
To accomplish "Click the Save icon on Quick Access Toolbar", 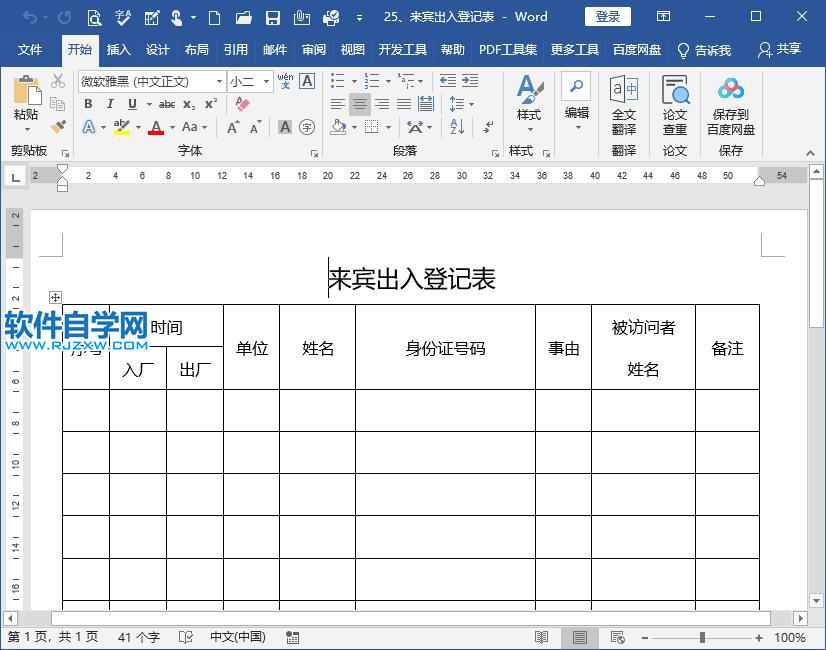I will pyautogui.click(x=272, y=17).
